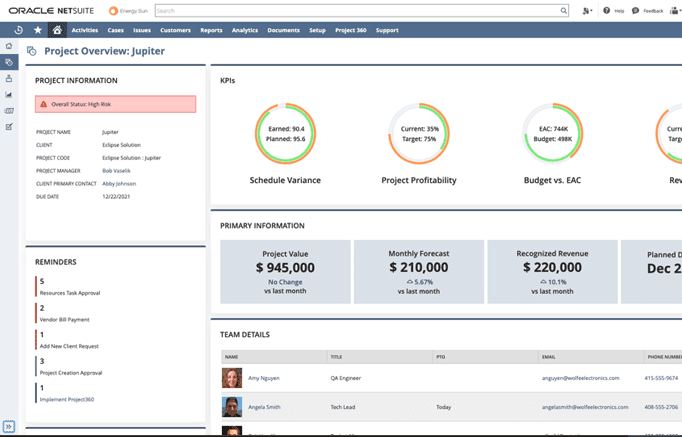Click Implement Project360 reminder link

click(x=69, y=399)
